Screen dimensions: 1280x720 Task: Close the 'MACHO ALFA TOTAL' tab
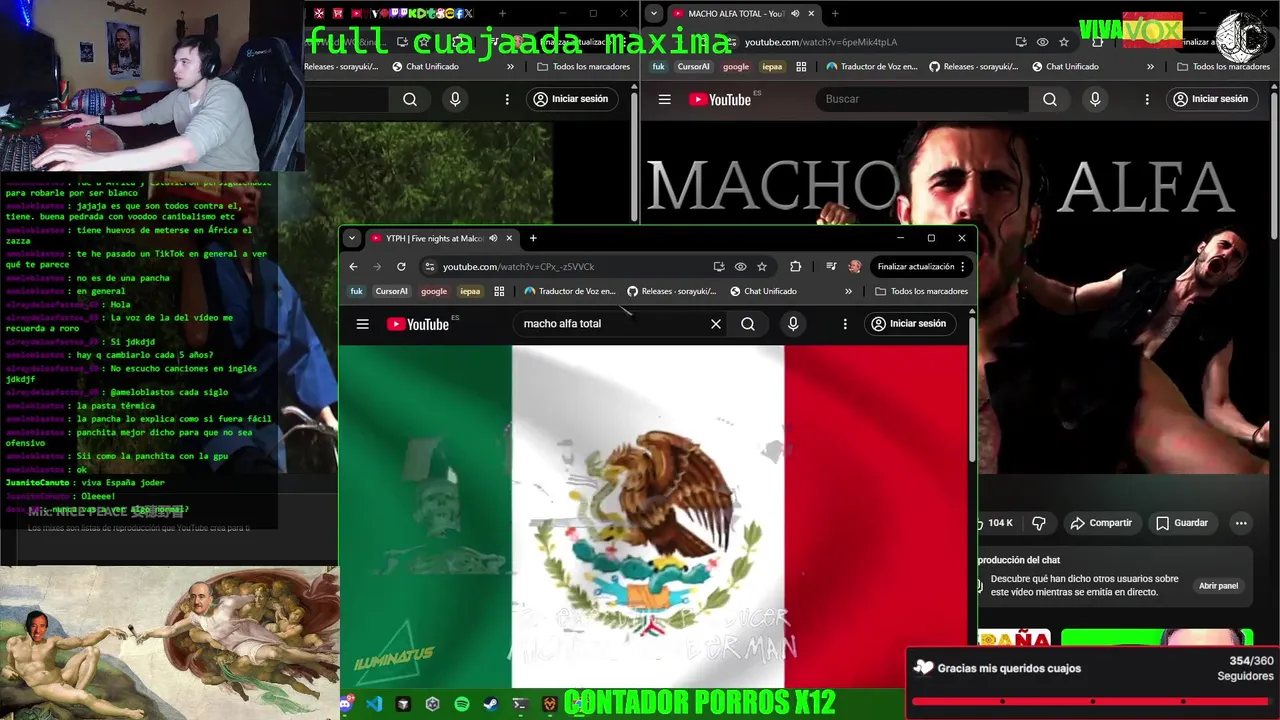[811, 14]
